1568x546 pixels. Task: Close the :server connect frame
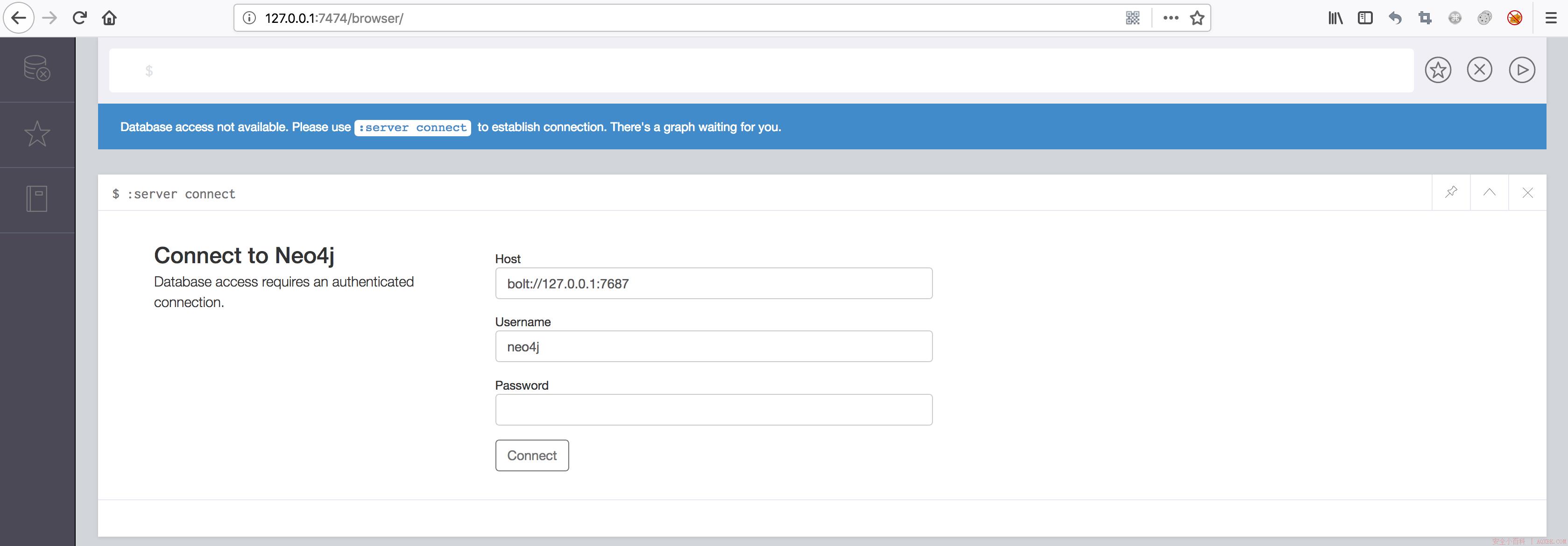point(1528,193)
